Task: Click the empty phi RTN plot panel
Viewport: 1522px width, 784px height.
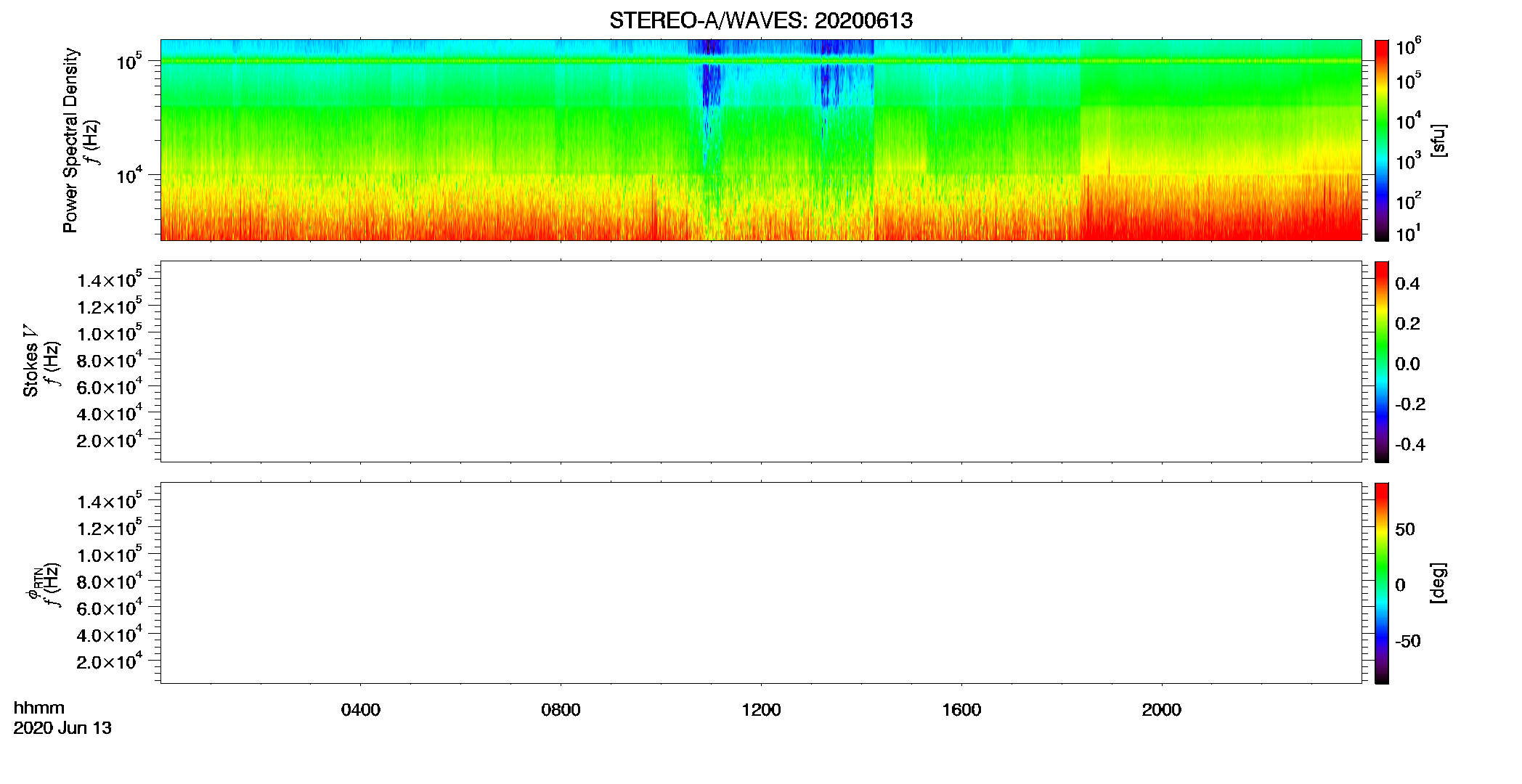Action: [x=761, y=582]
